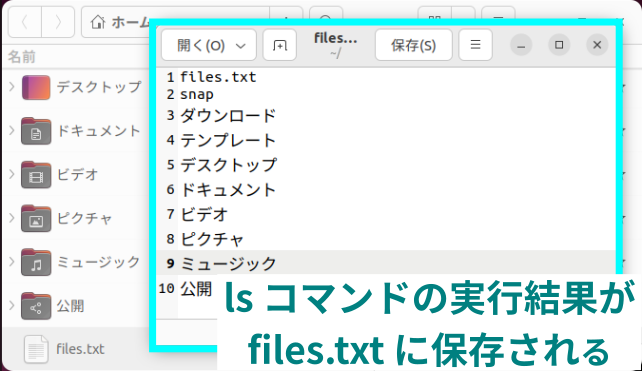Select the files.txt file icon in file manager
The image size is (642, 371).
tap(36, 349)
